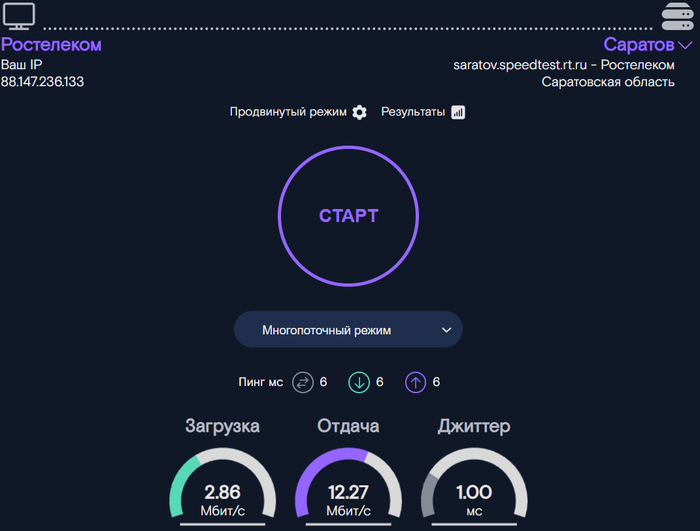This screenshot has height=531, width=700.
Task: Click the Отдача speed gauge
Action: (348, 490)
